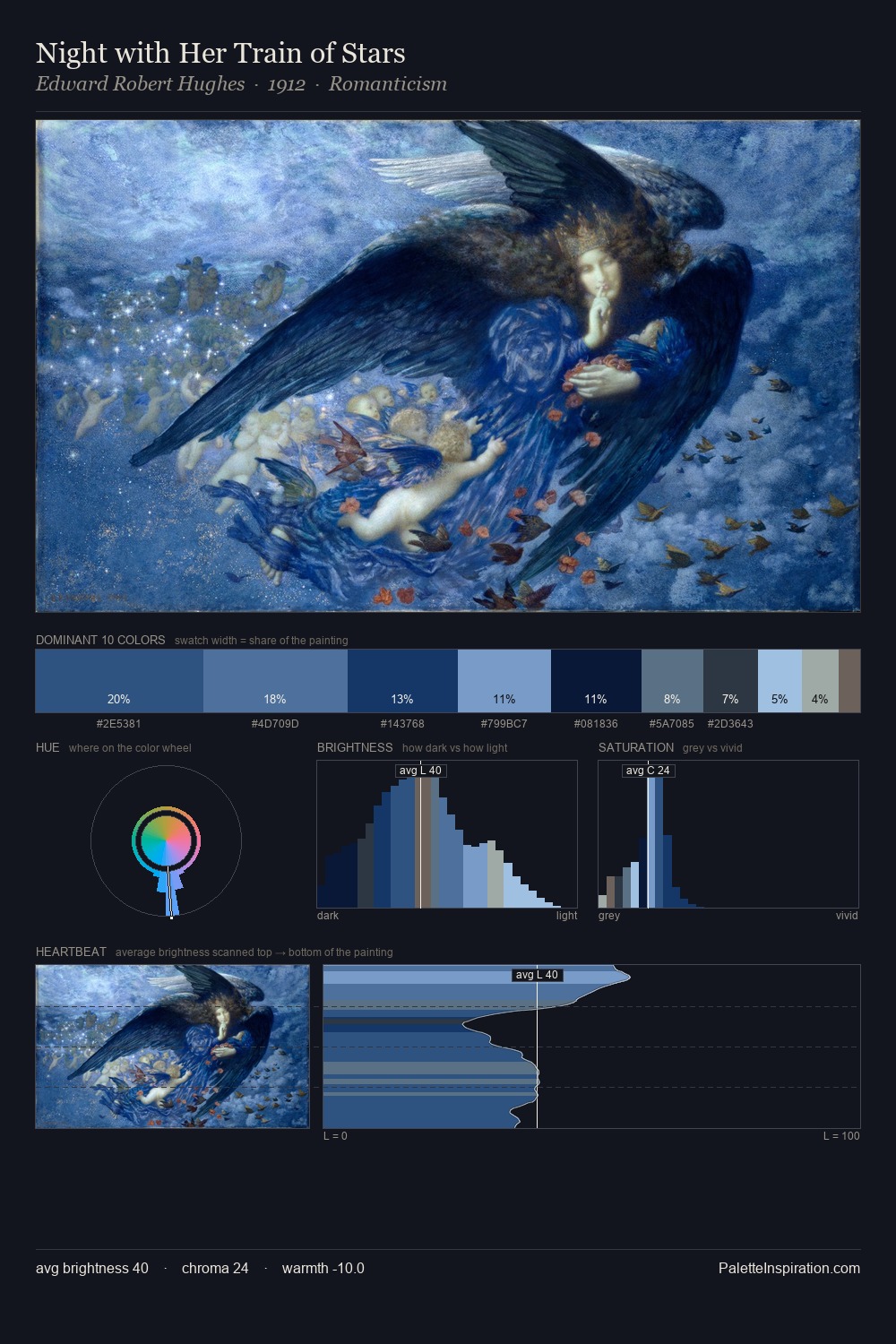Click the 'HEARTBEAT' section heading
Image resolution: width=896 pixels, height=1344 pixels.
pos(71,952)
